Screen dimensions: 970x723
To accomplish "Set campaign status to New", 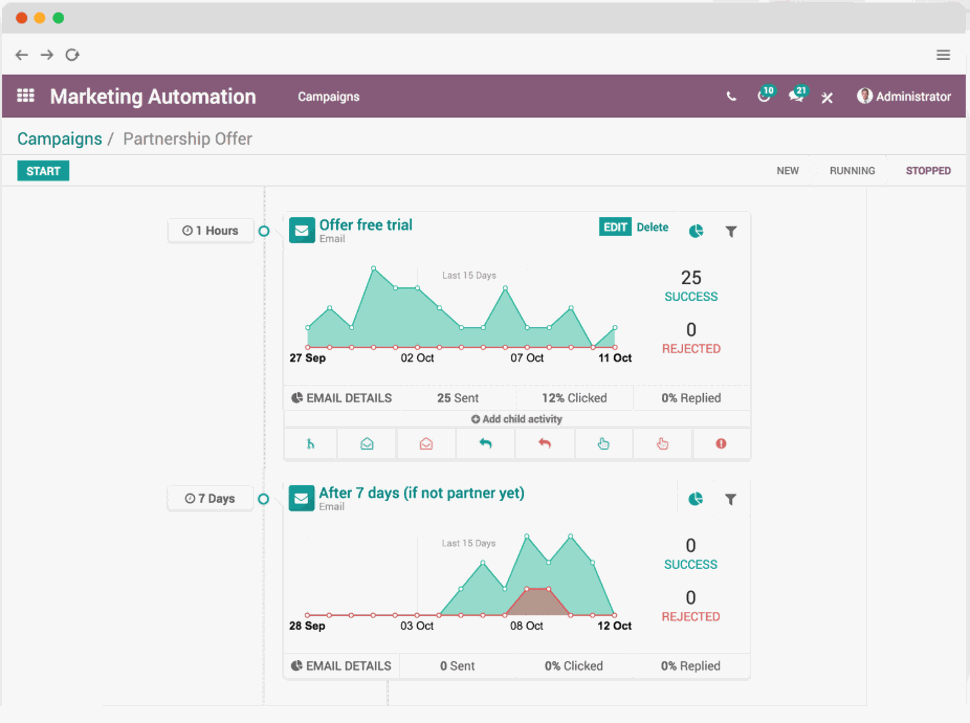I will coord(788,171).
